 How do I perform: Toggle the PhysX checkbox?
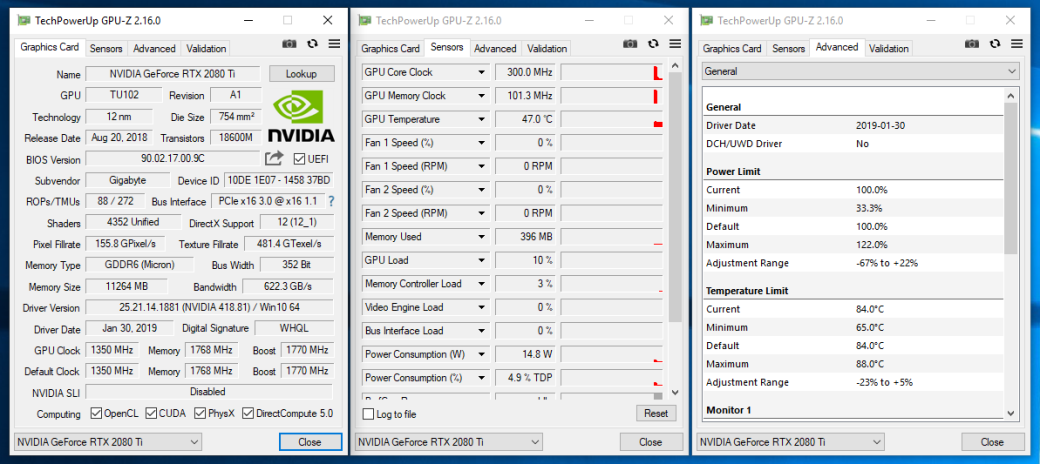(200, 414)
